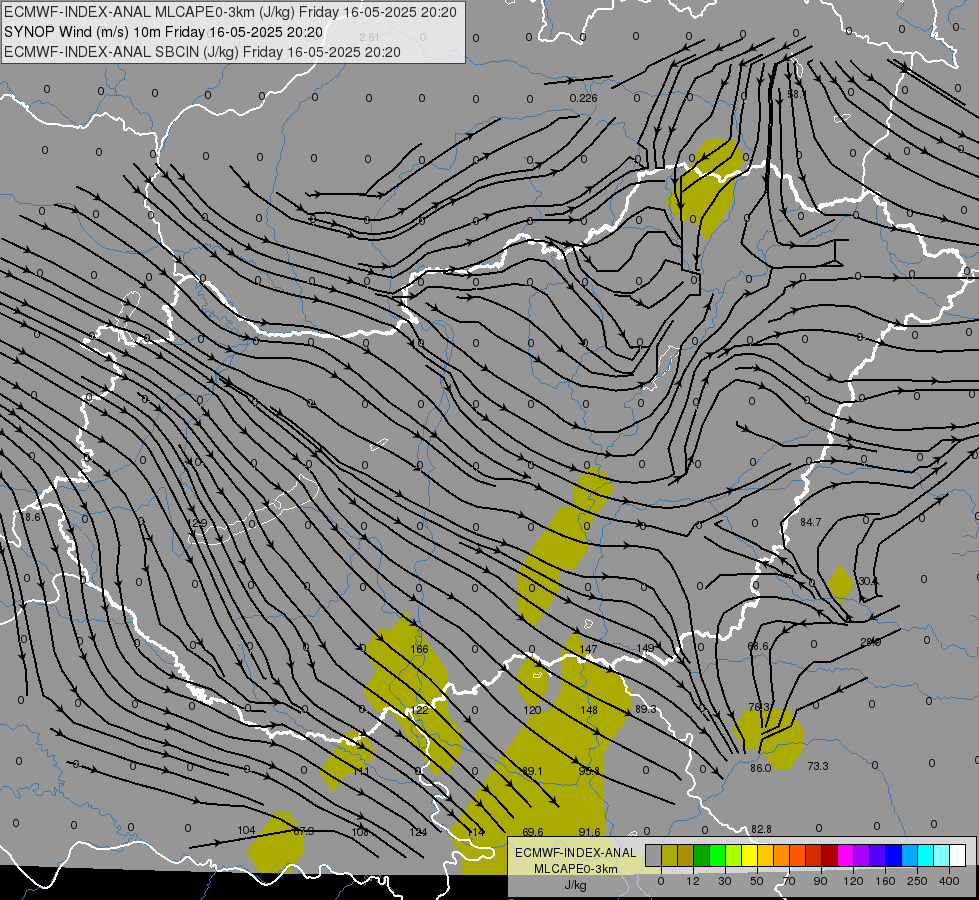Pick the dark green legend swatch
This screenshot has height=900, width=979.
tap(702, 855)
